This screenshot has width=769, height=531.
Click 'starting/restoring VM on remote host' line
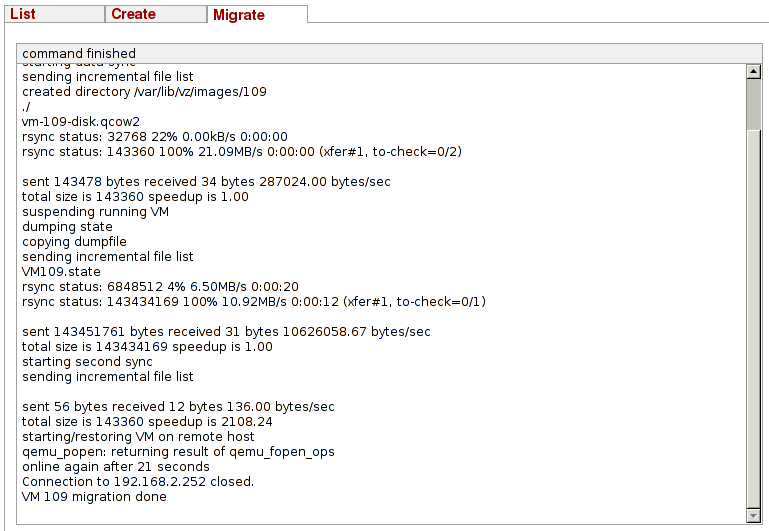click(x=138, y=436)
